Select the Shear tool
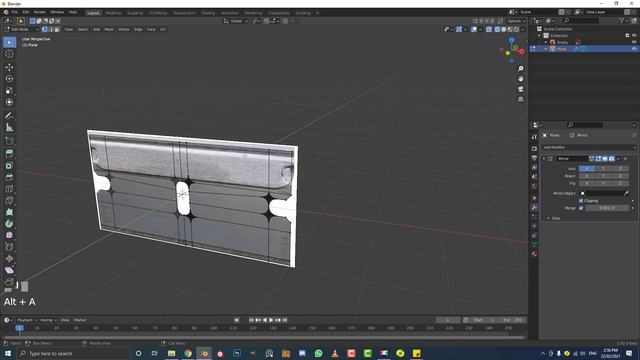 [x=9, y=270]
